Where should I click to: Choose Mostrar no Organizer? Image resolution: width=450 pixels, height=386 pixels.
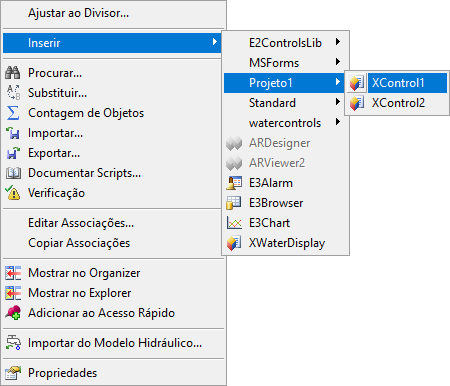click(113, 273)
